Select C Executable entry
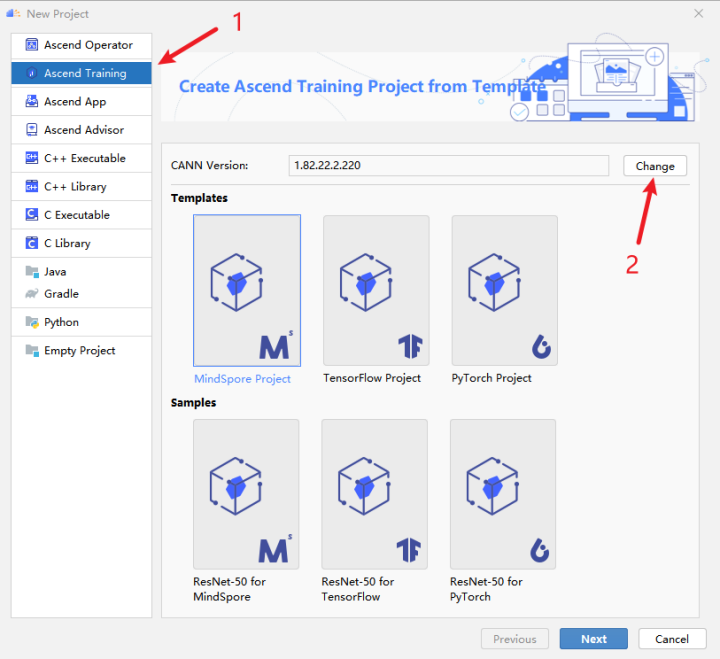Image resolution: width=720 pixels, height=659 pixels. tap(81, 215)
